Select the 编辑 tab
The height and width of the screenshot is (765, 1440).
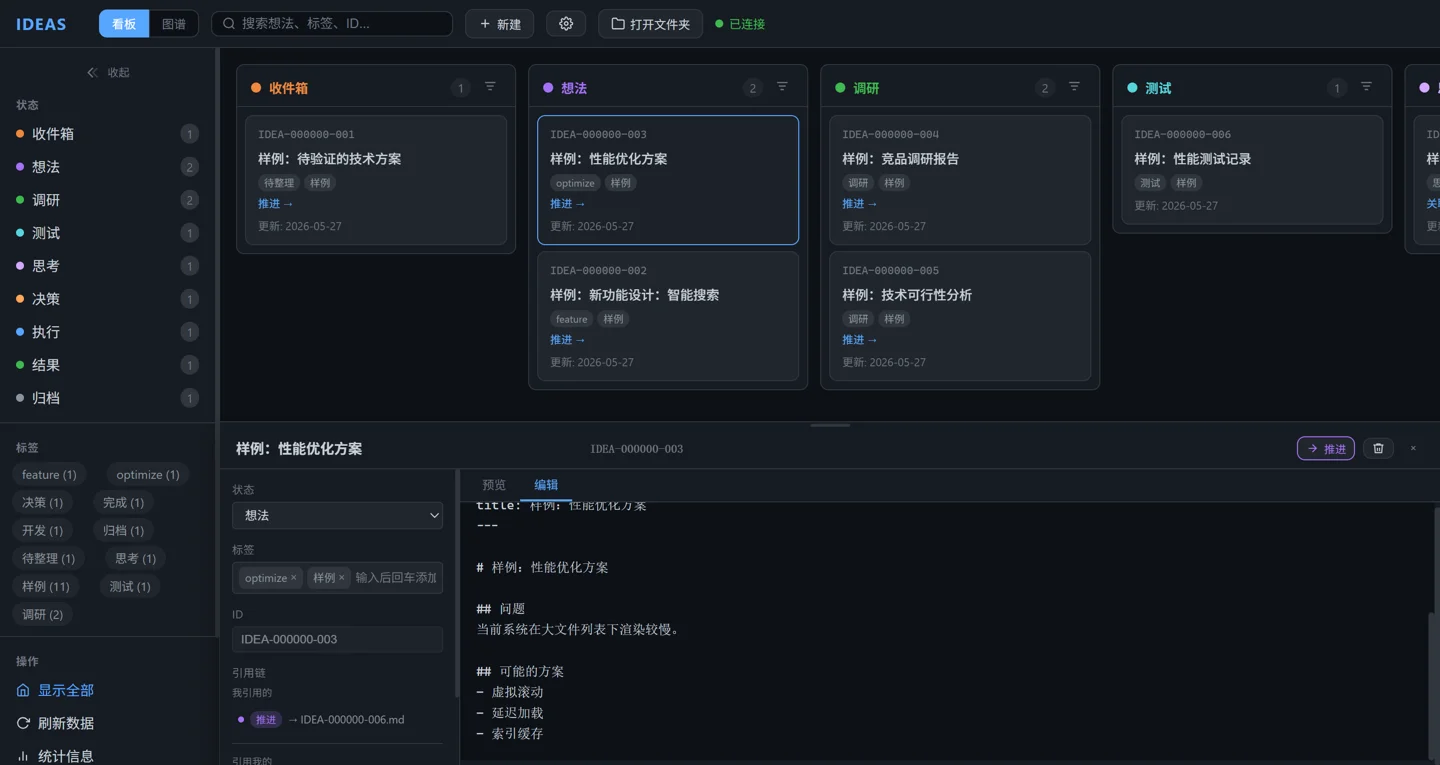546,485
